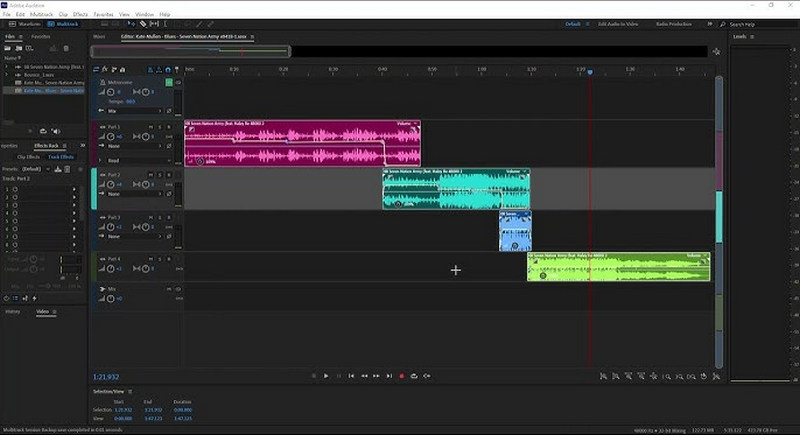The width and height of the screenshot is (800, 435).
Task: Click the Import File icon in Files panel
Action: (x=19, y=48)
